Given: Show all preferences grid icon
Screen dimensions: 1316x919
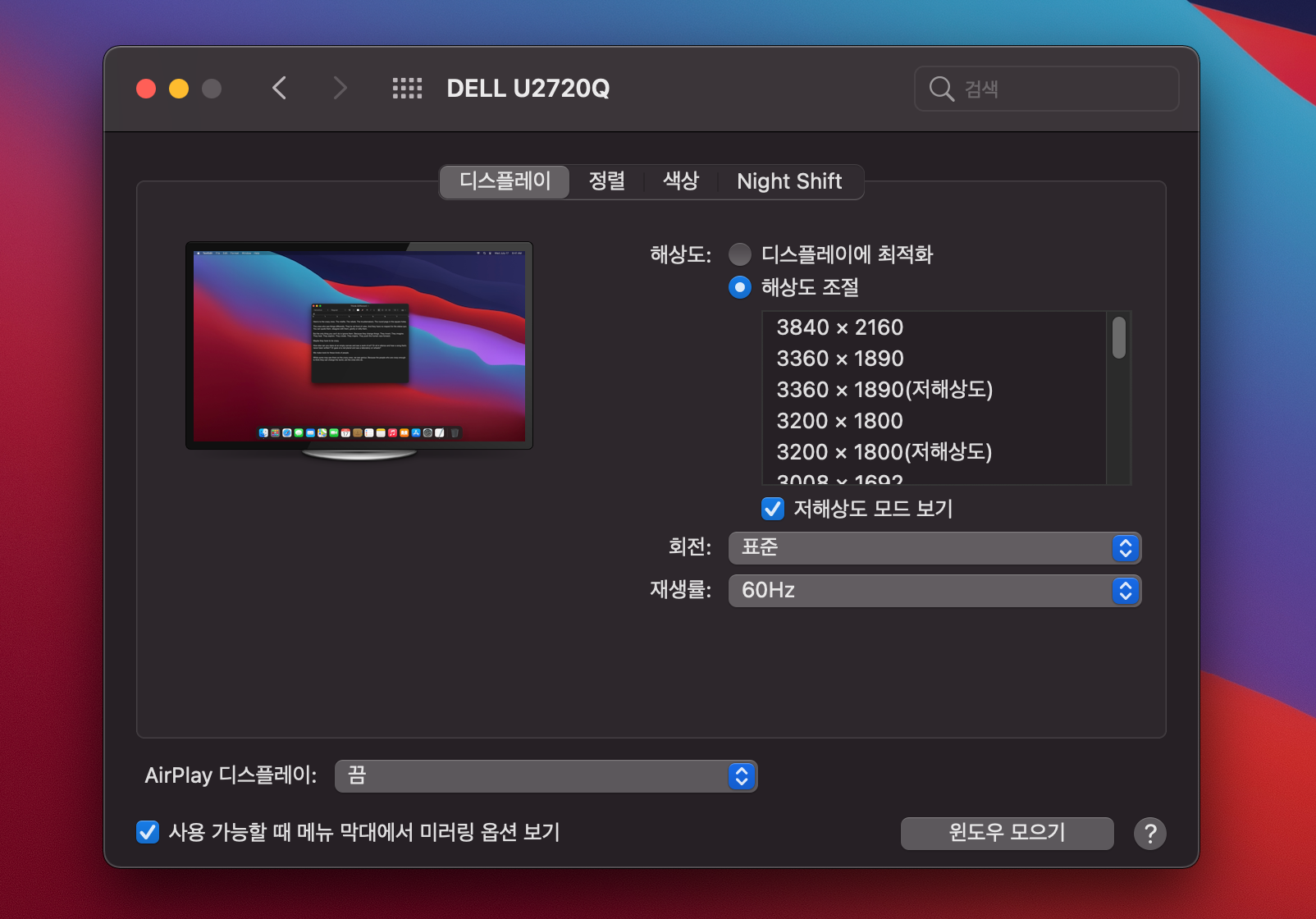Looking at the screenshot, I should (407, 88).
